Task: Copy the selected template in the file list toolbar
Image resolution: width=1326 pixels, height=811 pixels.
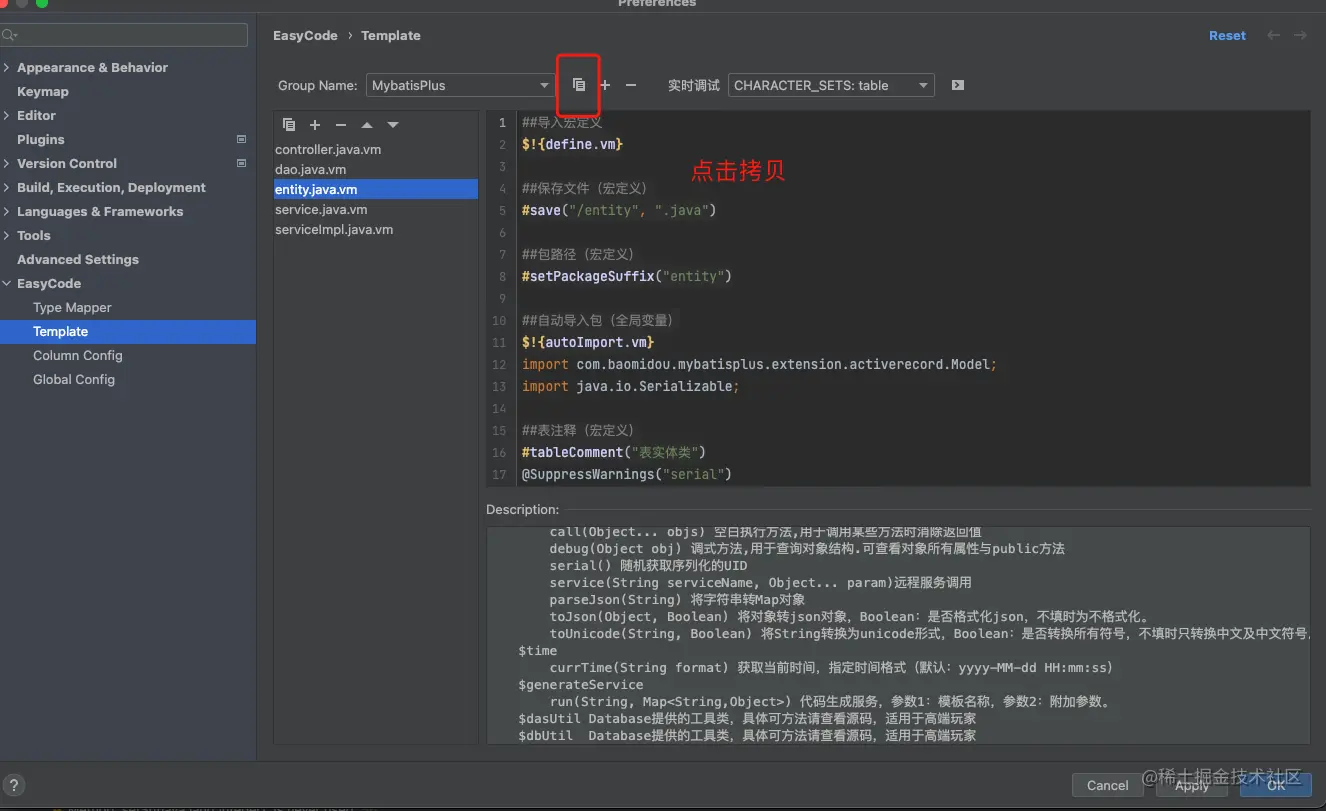Action: pos(289,125)
